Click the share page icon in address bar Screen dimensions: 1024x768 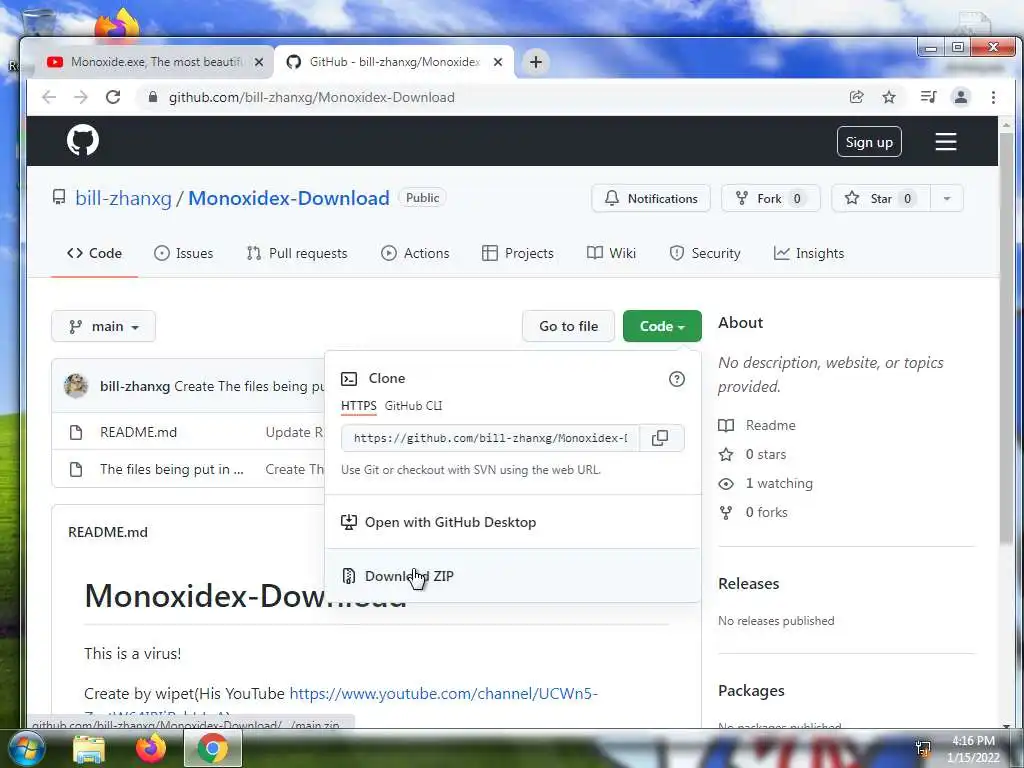pyautogui.click(x=856, y=97)
